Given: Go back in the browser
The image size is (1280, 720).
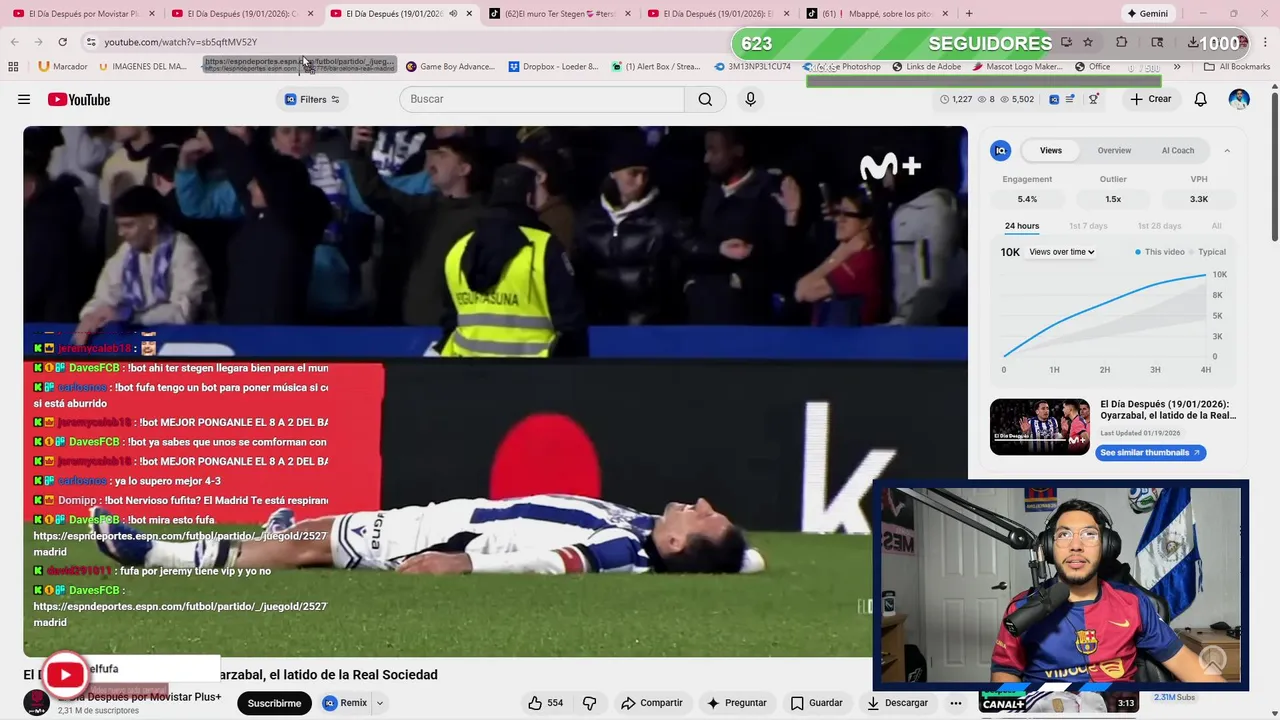Looking at the screenshot, I should coord(14,42).
